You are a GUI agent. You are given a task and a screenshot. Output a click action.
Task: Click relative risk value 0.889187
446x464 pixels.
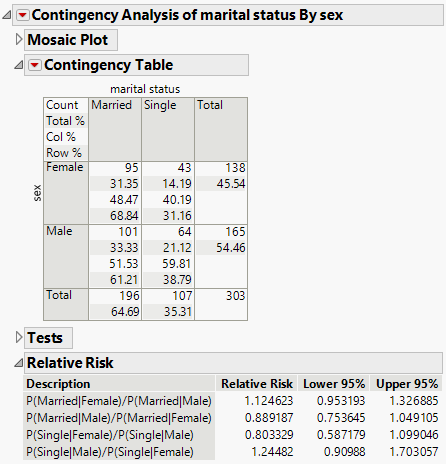coord(269,418)
